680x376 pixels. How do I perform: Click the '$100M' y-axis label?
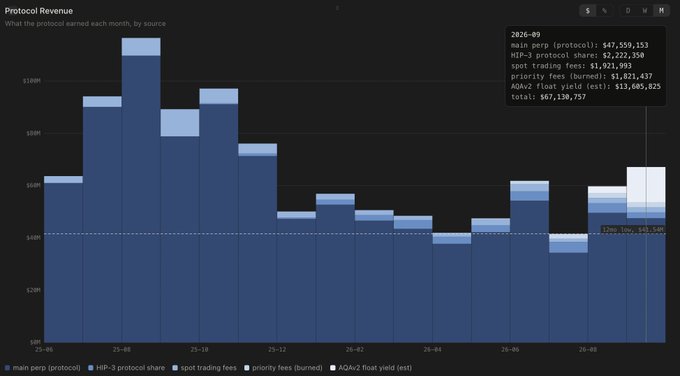[x=31, y=81]
